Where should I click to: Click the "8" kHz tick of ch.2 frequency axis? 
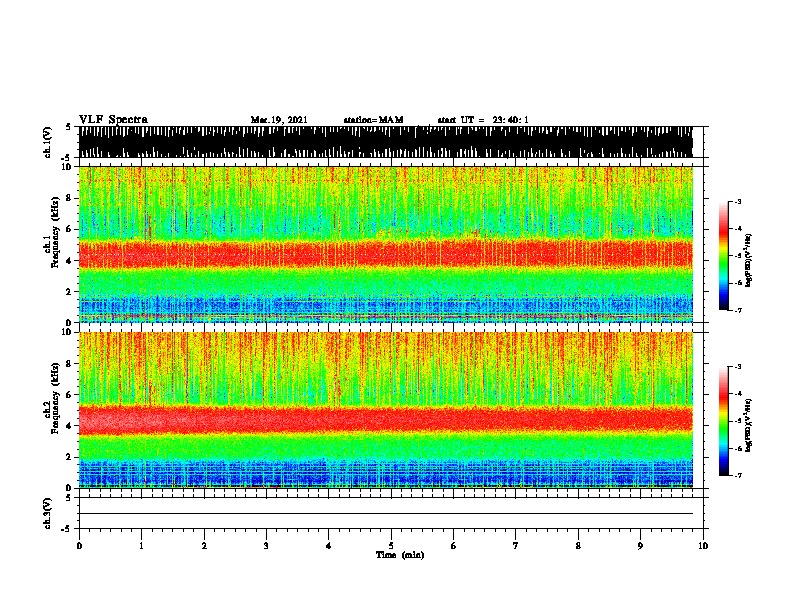click(69, 364)
